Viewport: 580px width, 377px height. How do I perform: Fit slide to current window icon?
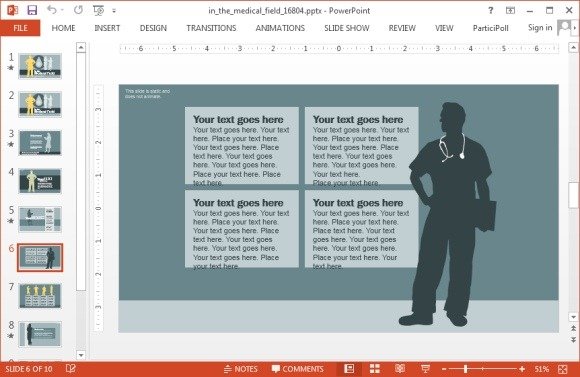click(563, 369)
